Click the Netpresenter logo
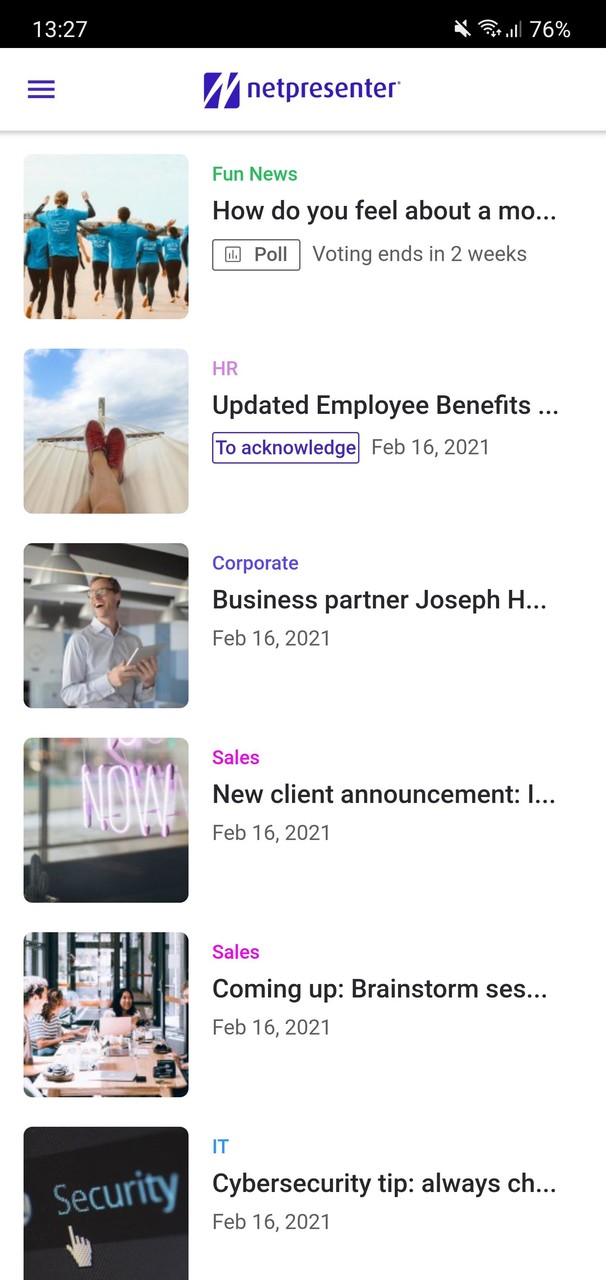The image size is (606, 1280). pos(298,89)
